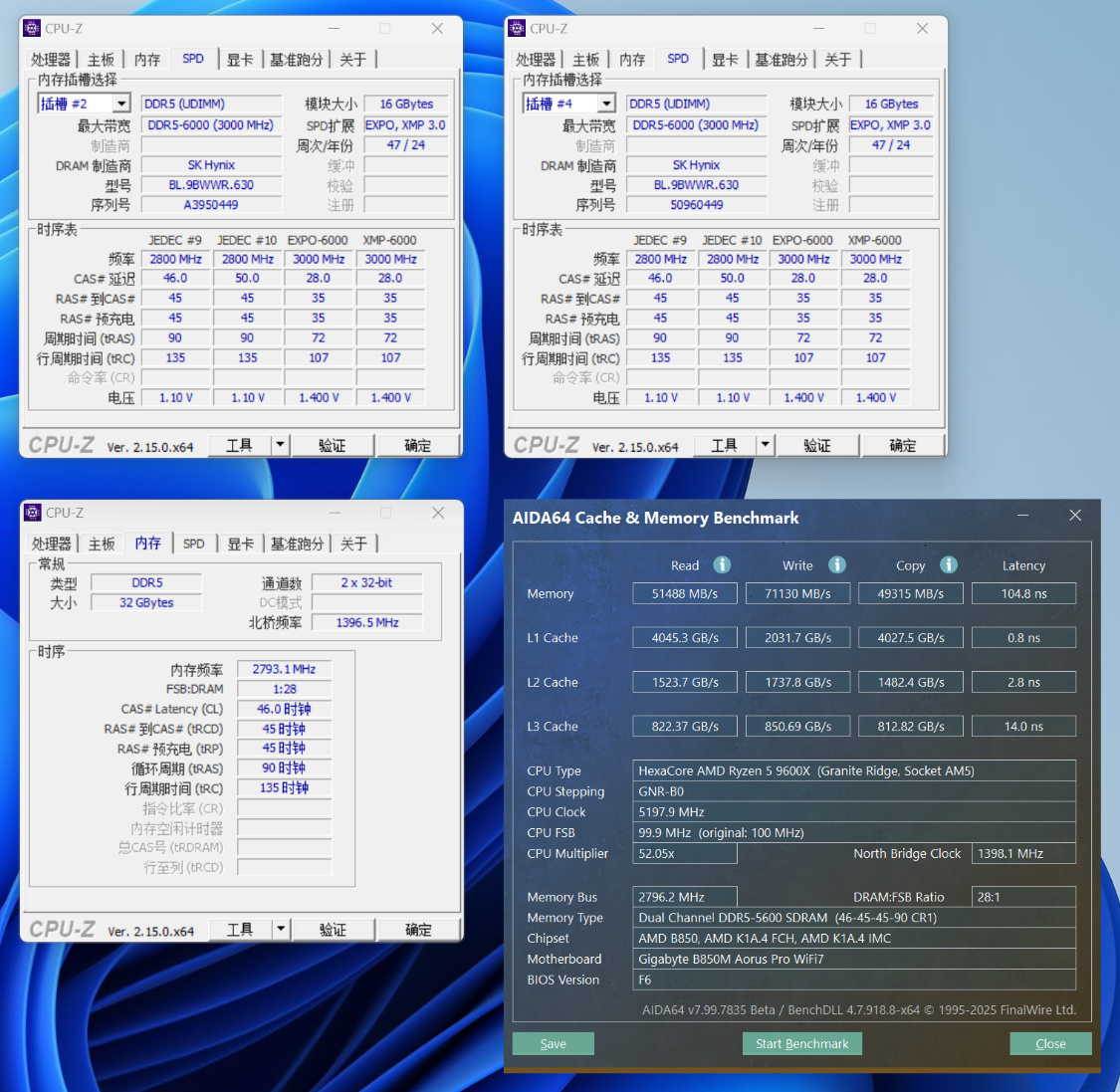1120x1092 pixels.
Task: Expand 工具 arrow in slot #2 window
Action: 280,445
